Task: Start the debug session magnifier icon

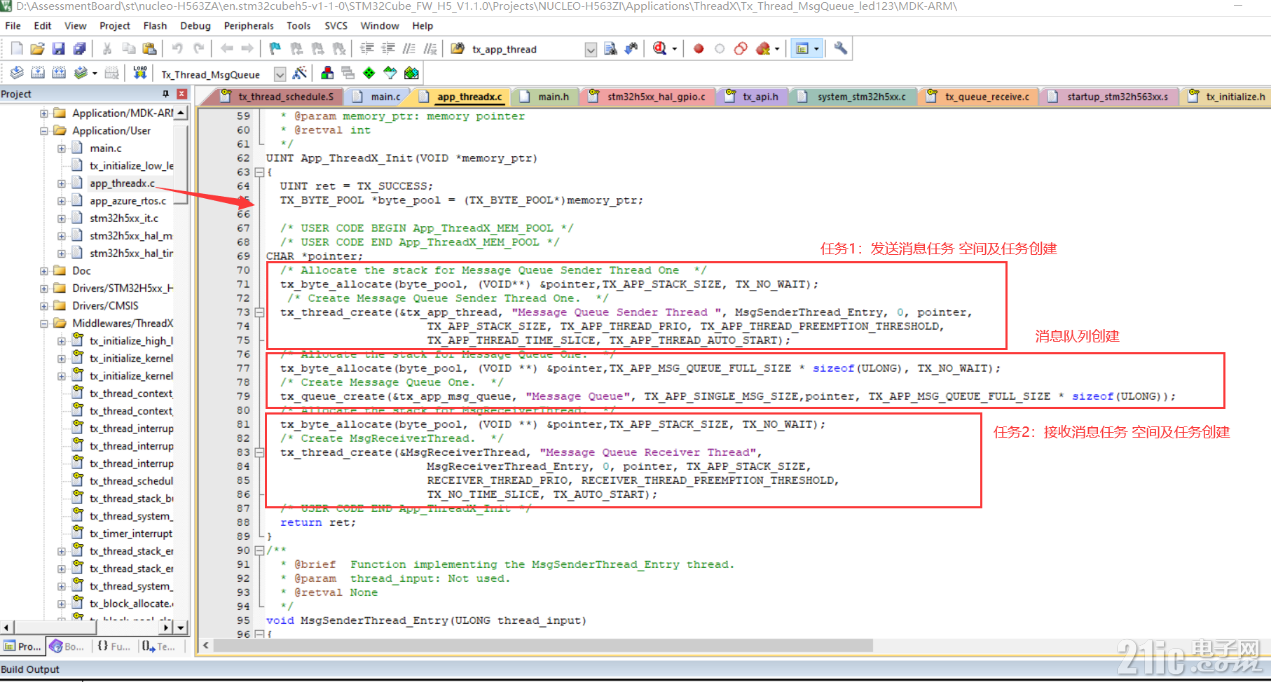Action: point(660,48)
